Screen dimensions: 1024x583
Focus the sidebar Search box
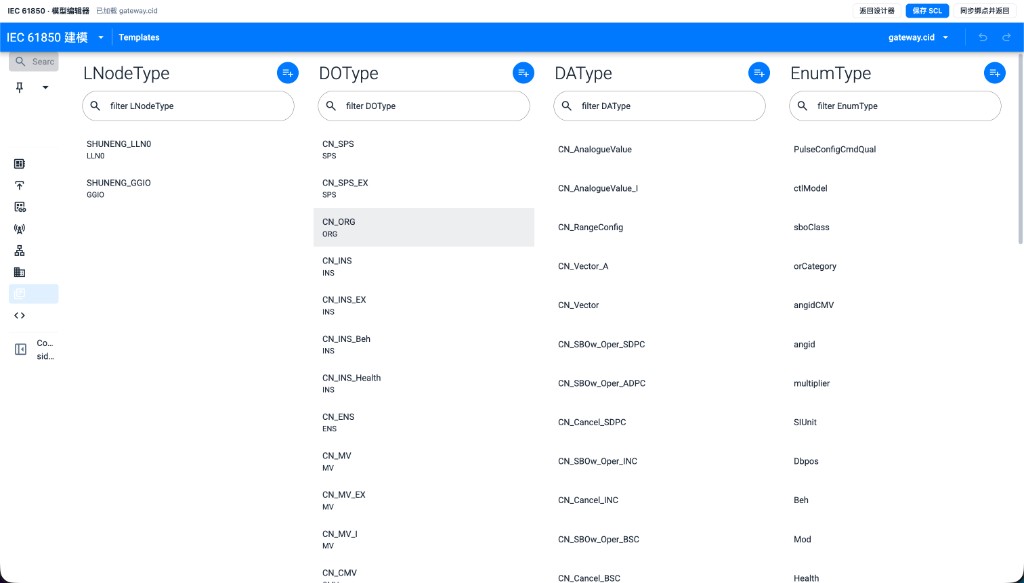tap(34, 61)
